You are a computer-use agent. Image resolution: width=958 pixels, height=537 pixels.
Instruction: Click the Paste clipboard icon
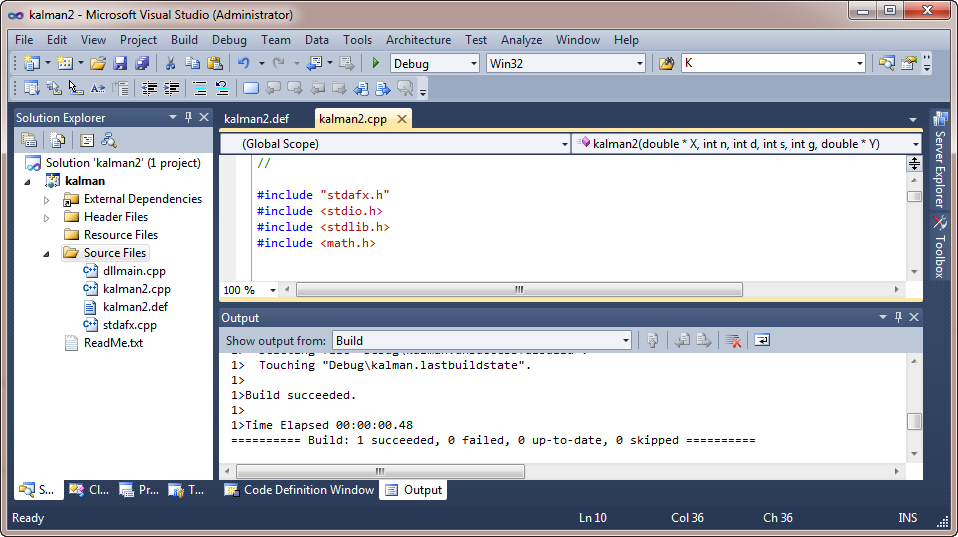click(214, 63)
